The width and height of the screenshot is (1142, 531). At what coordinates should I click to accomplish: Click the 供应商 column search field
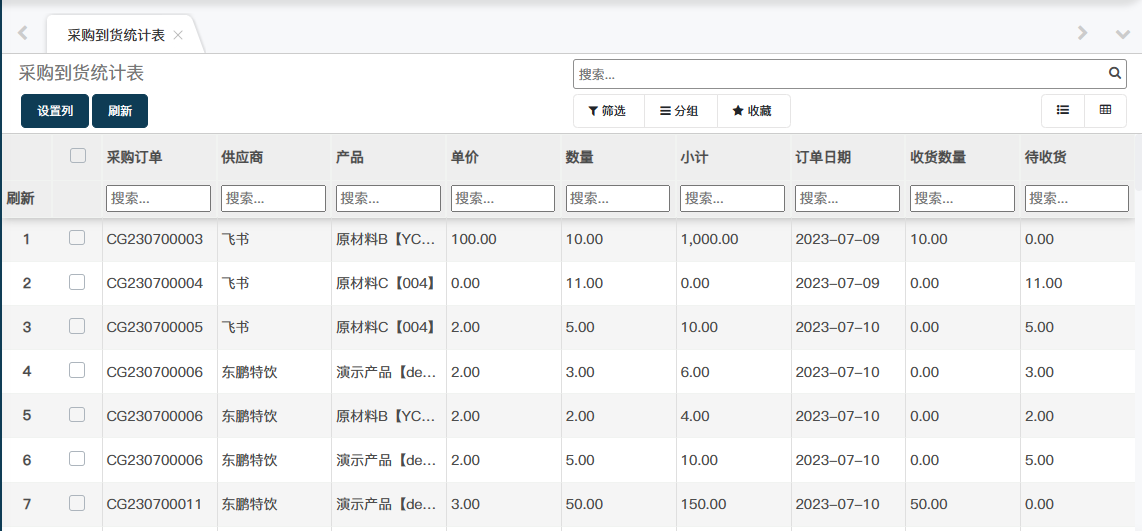273,198
